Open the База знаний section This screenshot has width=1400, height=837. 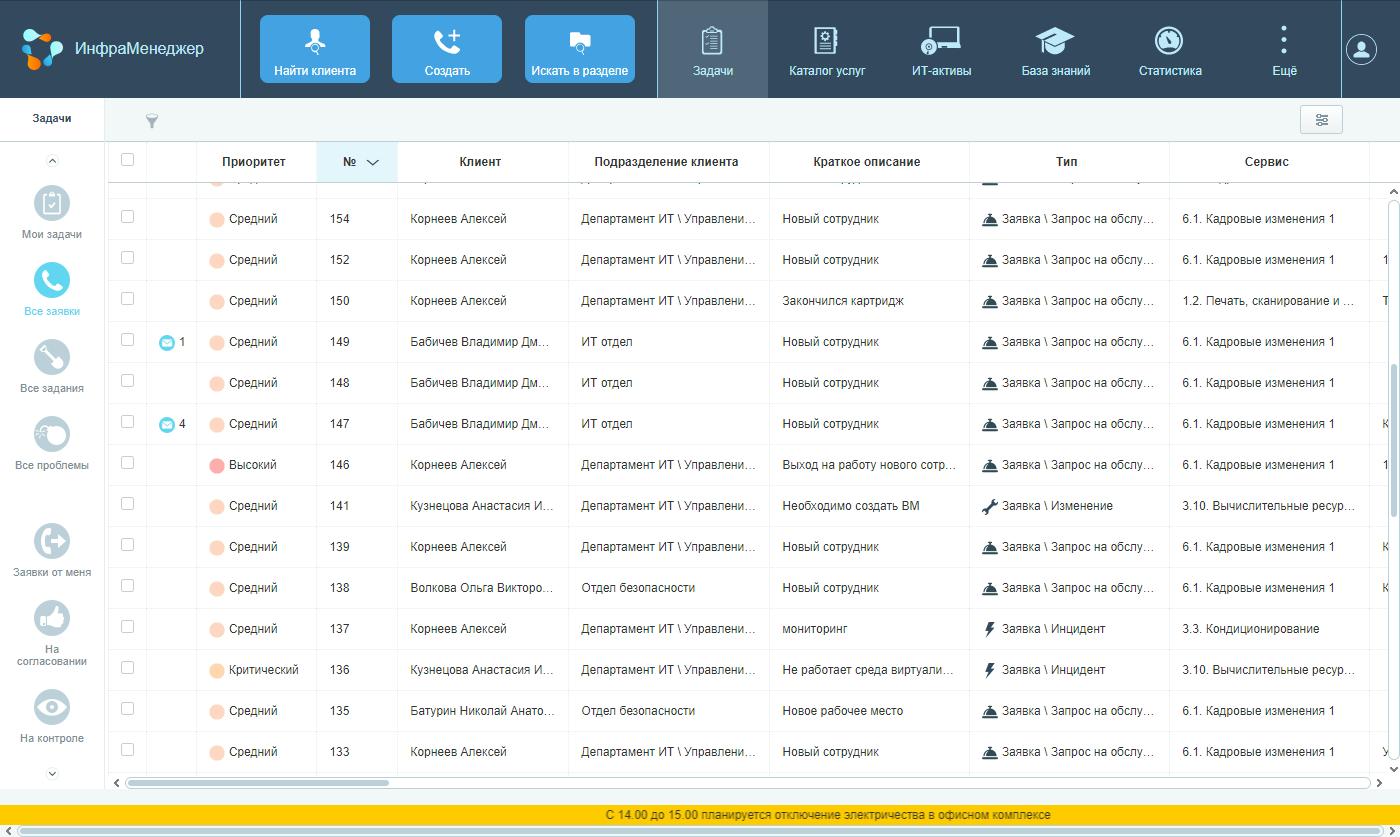(1054, 48)
